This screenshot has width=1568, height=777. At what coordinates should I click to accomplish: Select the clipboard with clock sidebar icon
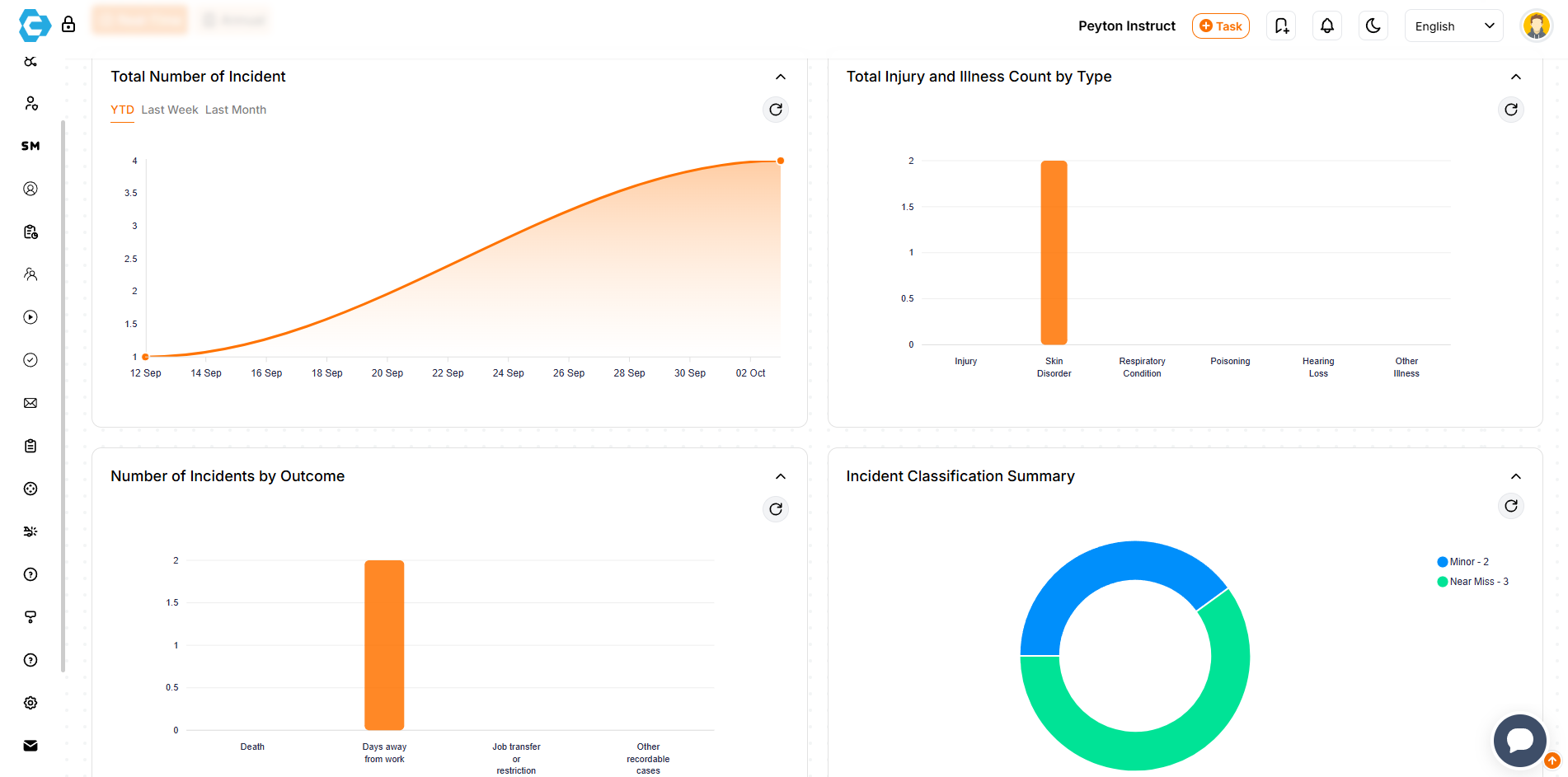click(31, 232)
